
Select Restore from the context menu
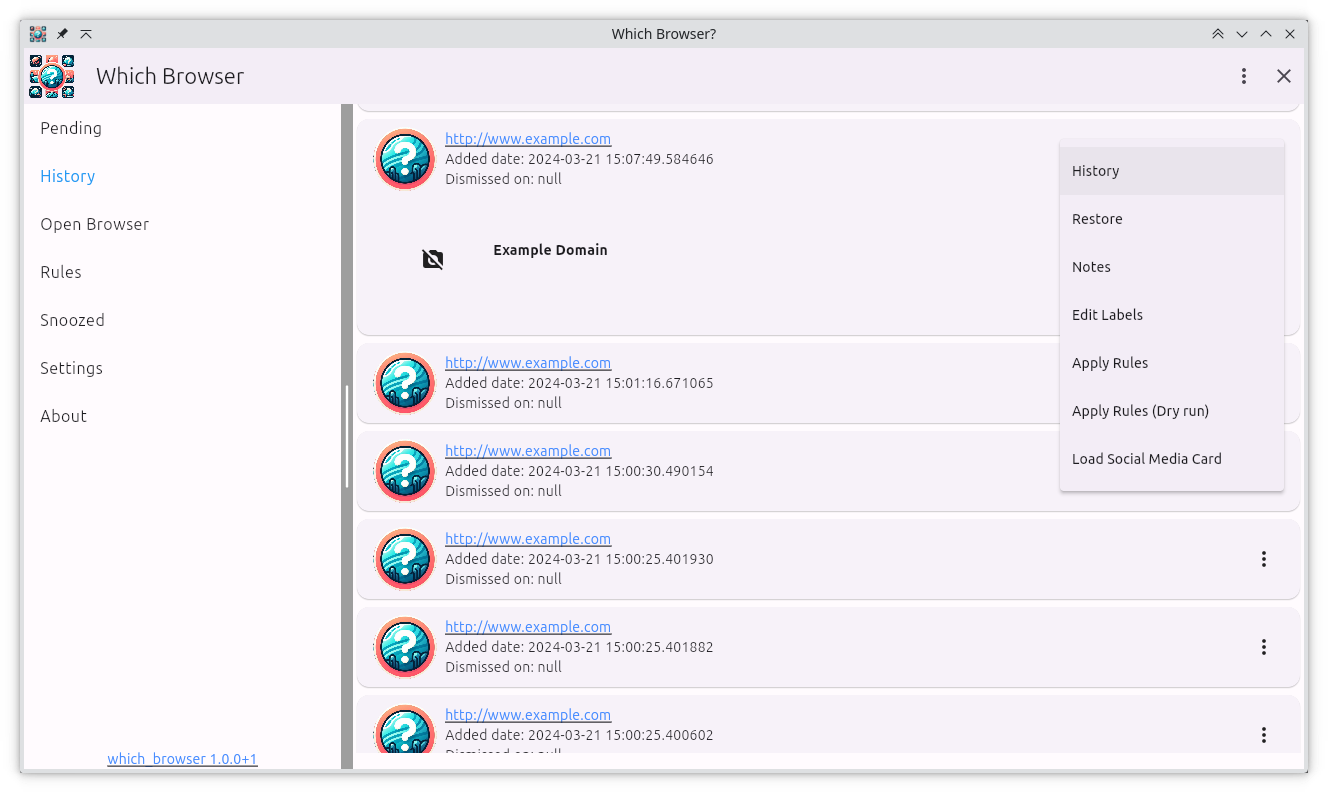click(x=1097, y=218)
